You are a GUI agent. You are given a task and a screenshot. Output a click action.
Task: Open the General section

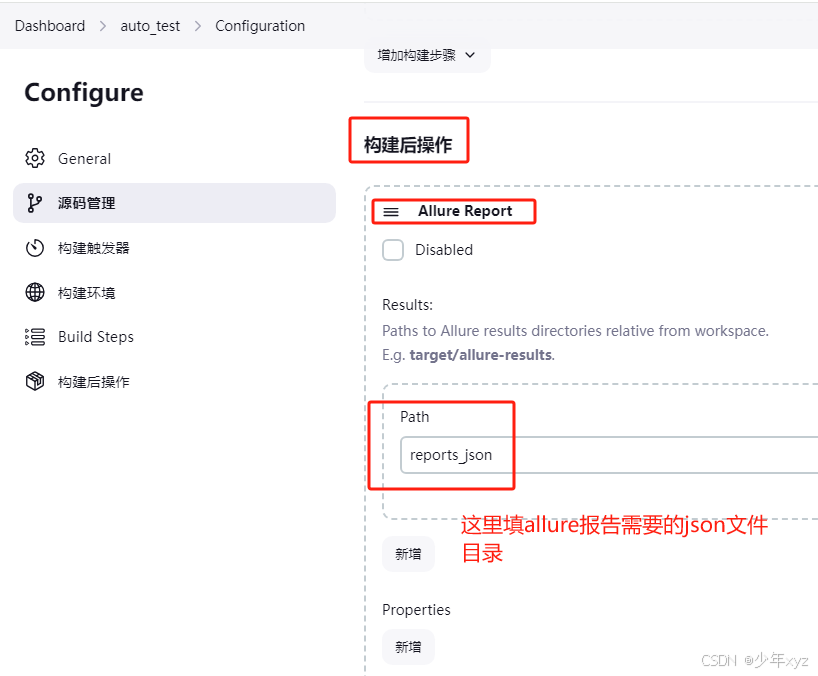click(x=174, y=158)
